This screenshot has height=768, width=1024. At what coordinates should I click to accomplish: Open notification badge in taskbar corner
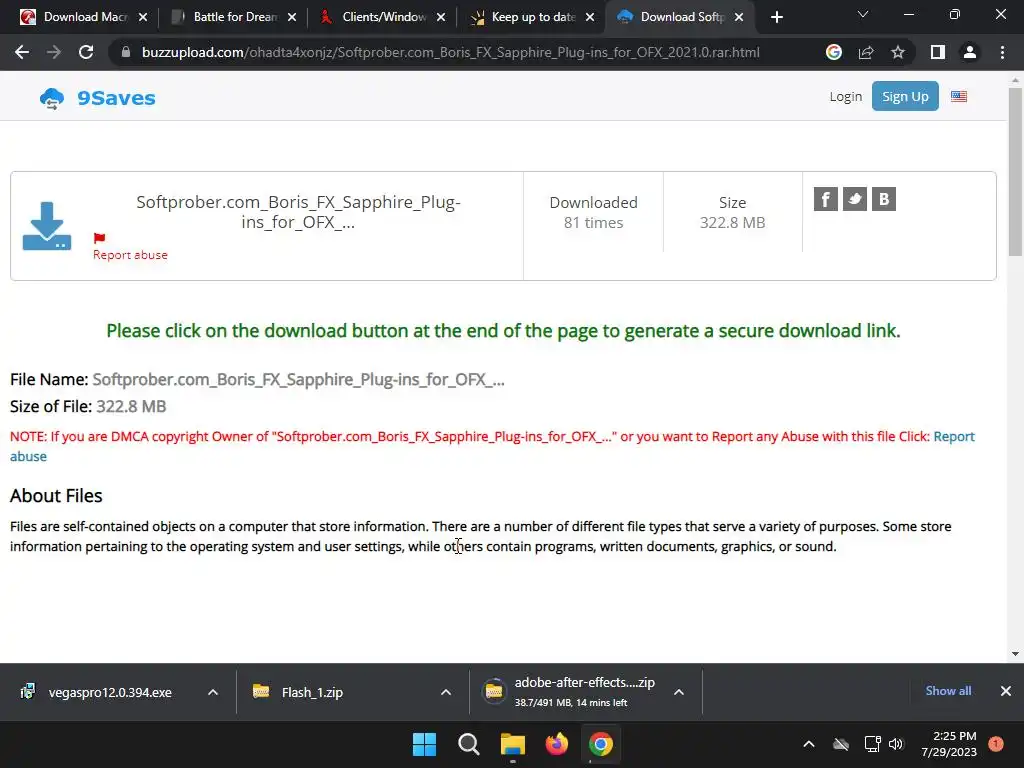tap(995, 744)
